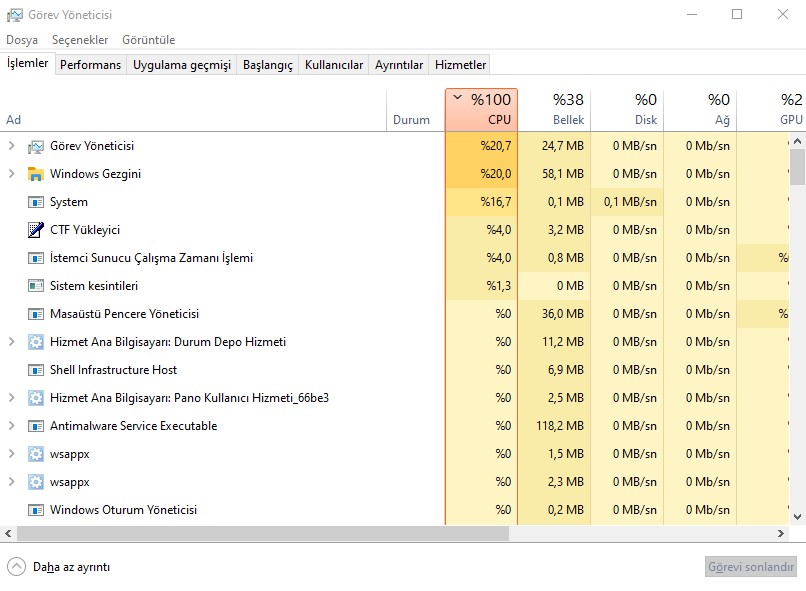Click the 58,1 MB memory value
Viewport: 806px width, 591px height.
(x=563, y=174)
